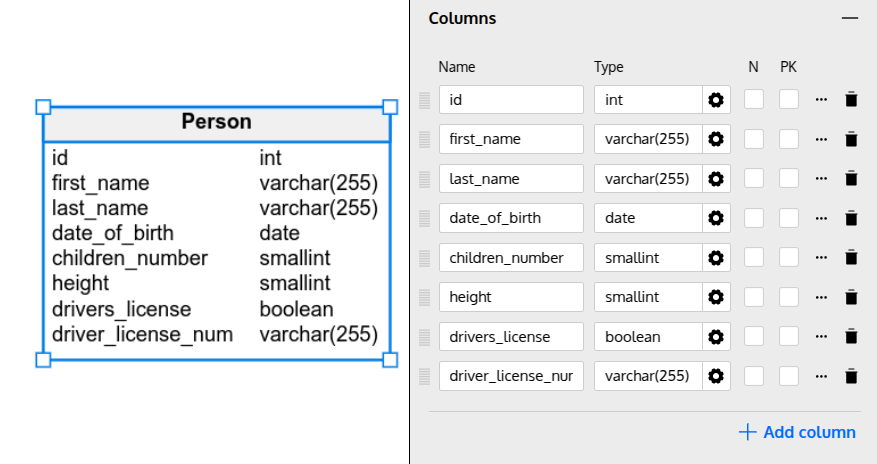Delete the first_name column with trash icon
Screen dimensions: 877x464
point(851,139)
